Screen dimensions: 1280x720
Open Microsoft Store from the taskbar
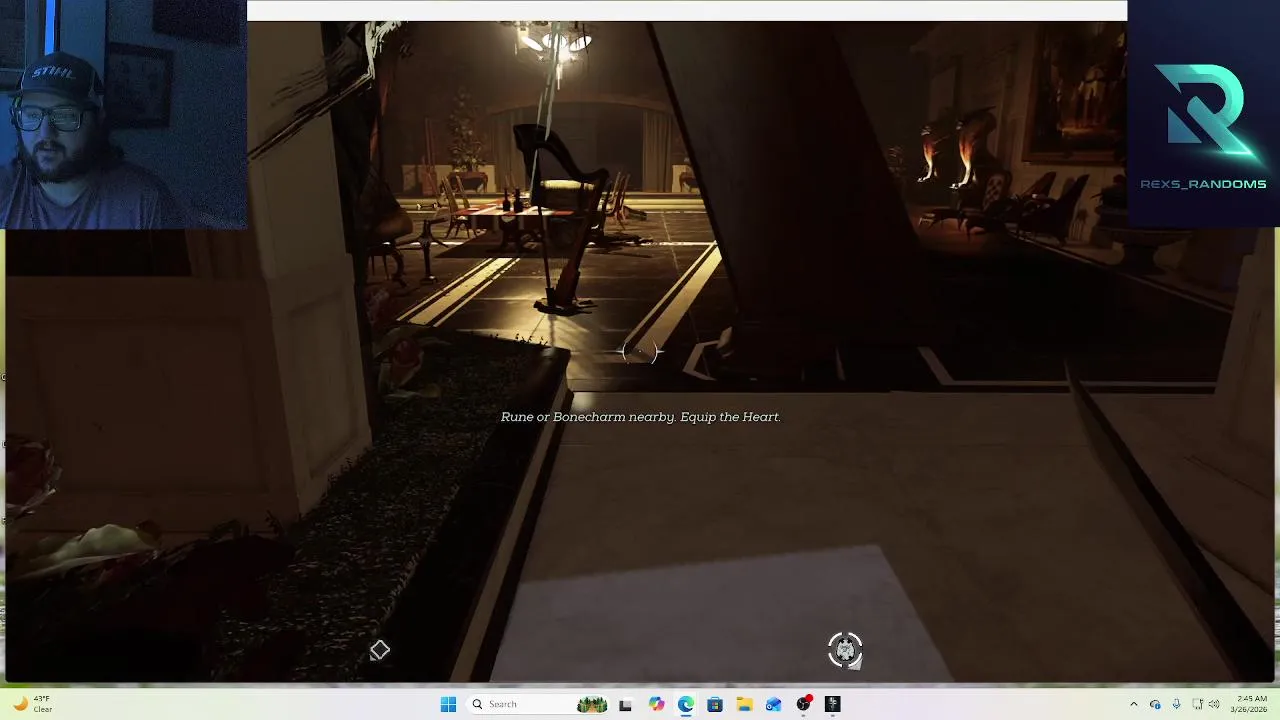tap(715, 704)
